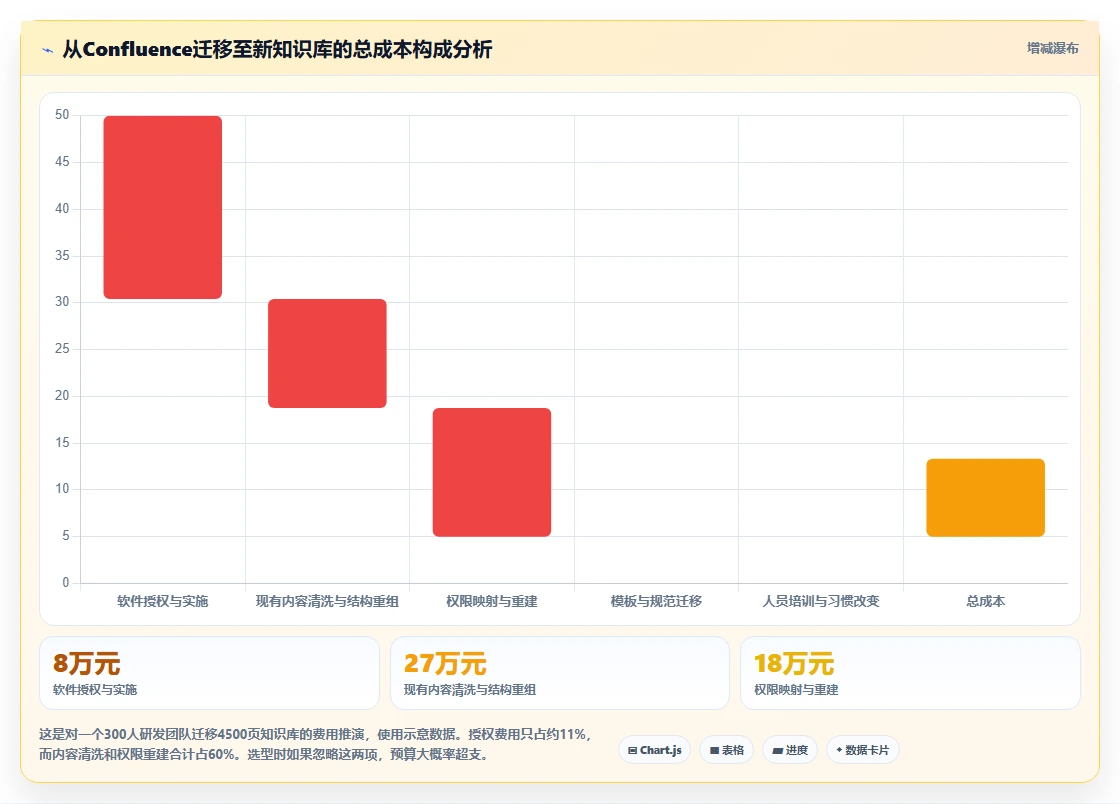Select the Chart.js tag chip

[x=654, y=750]
